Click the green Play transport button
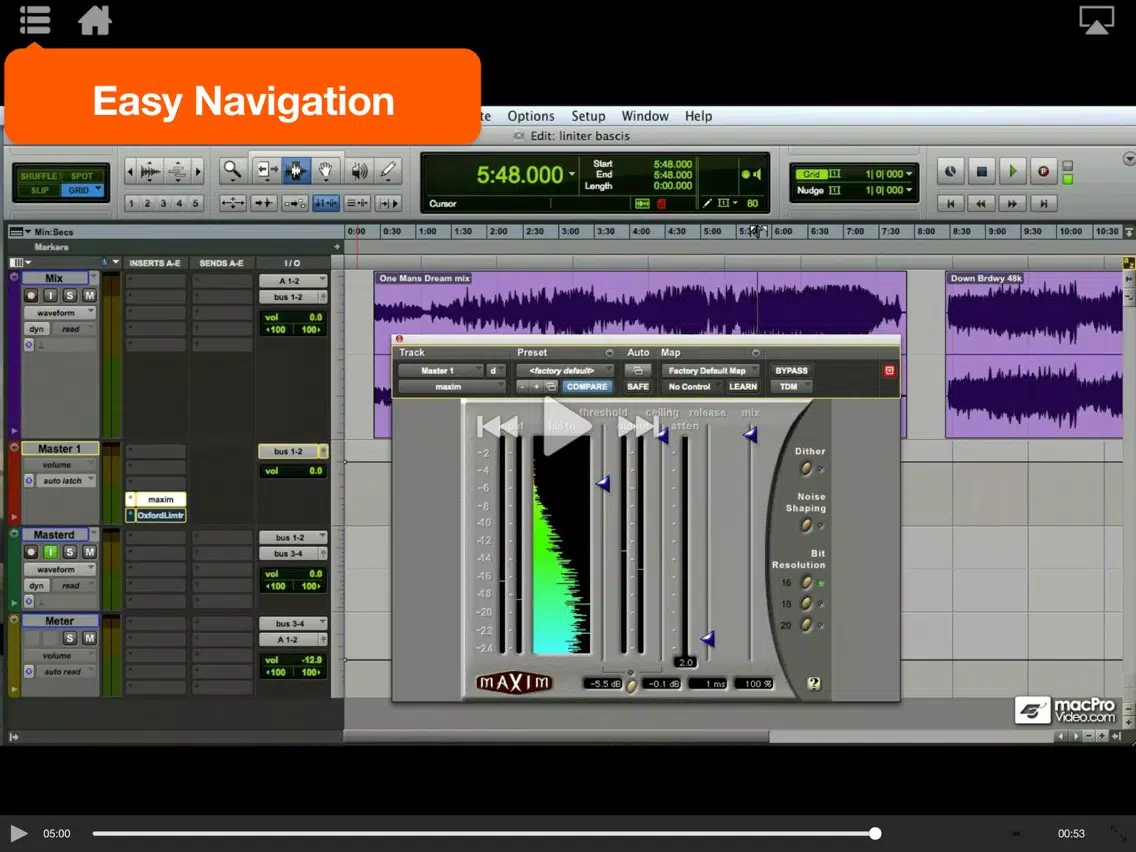Screen dimensions: 1136x852 point(1013,172)
